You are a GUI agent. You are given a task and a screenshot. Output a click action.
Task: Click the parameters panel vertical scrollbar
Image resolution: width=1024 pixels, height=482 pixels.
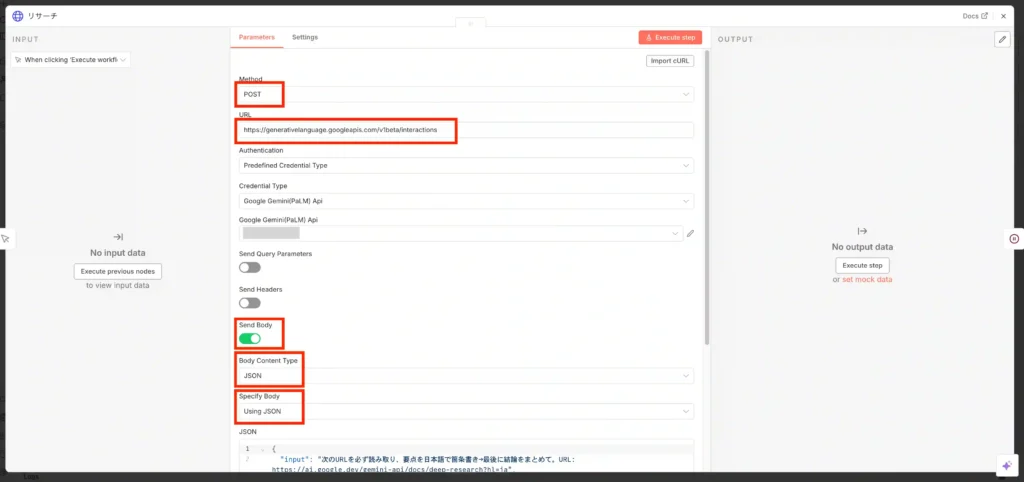click(x=708, y=200)
